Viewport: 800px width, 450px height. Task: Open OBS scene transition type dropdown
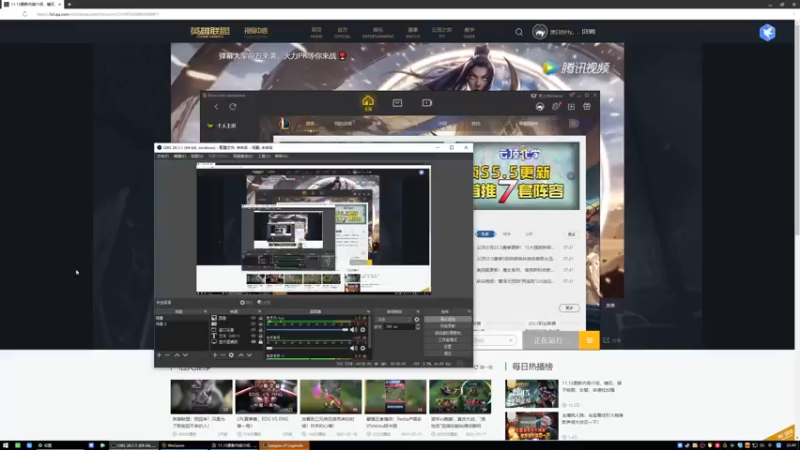tap(393, 319)
